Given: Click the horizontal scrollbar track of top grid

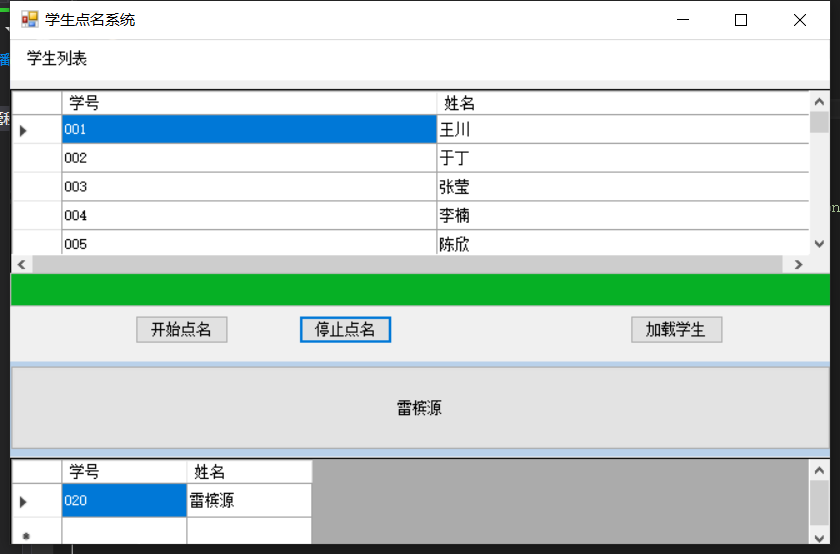Looking at the screenshot, I should pos(407,264).
